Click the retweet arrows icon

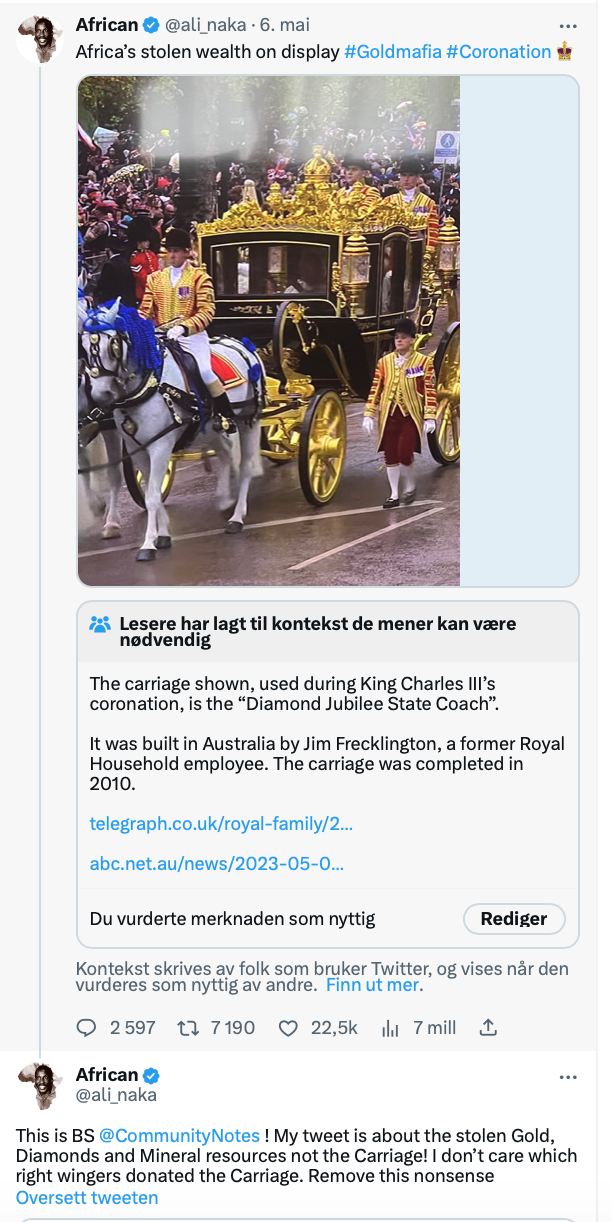coord(187,1027)
